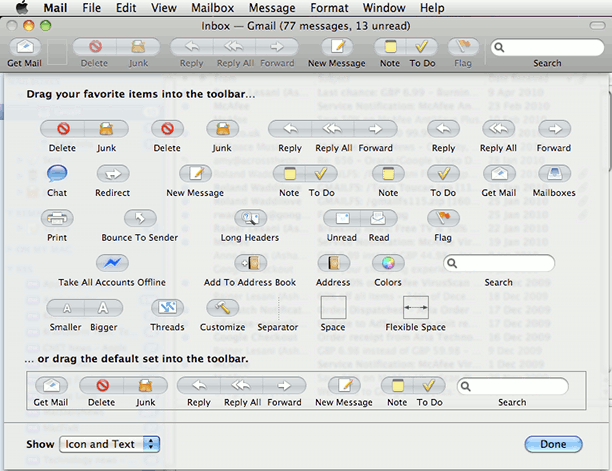Choose Take All Accounts Offline icon
This screenshot has width=612, height=471.
tap(112, 263)
